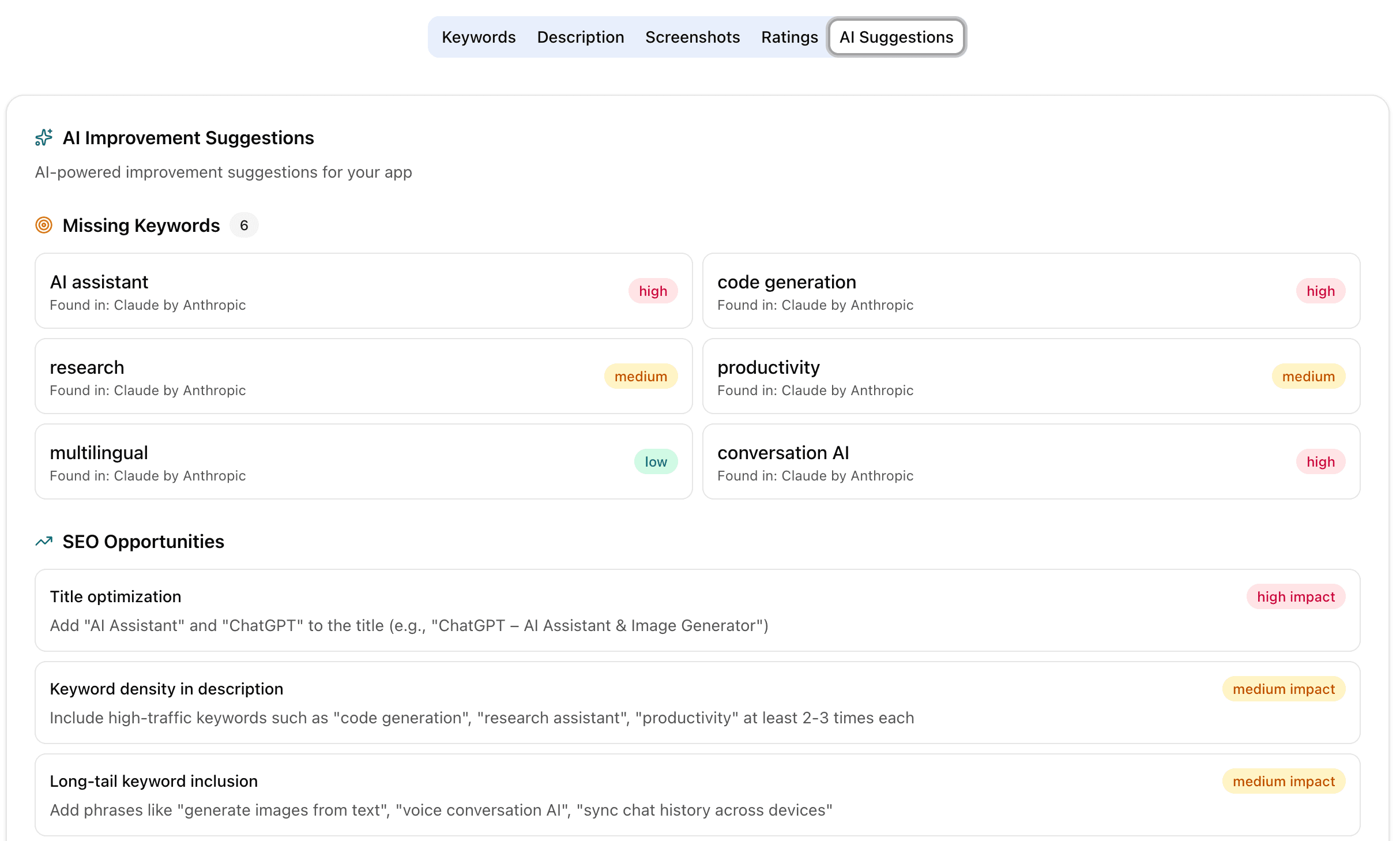Select the Screenshots tab
This screenshot has width=1400, height=841.
(x=693, y=37)
